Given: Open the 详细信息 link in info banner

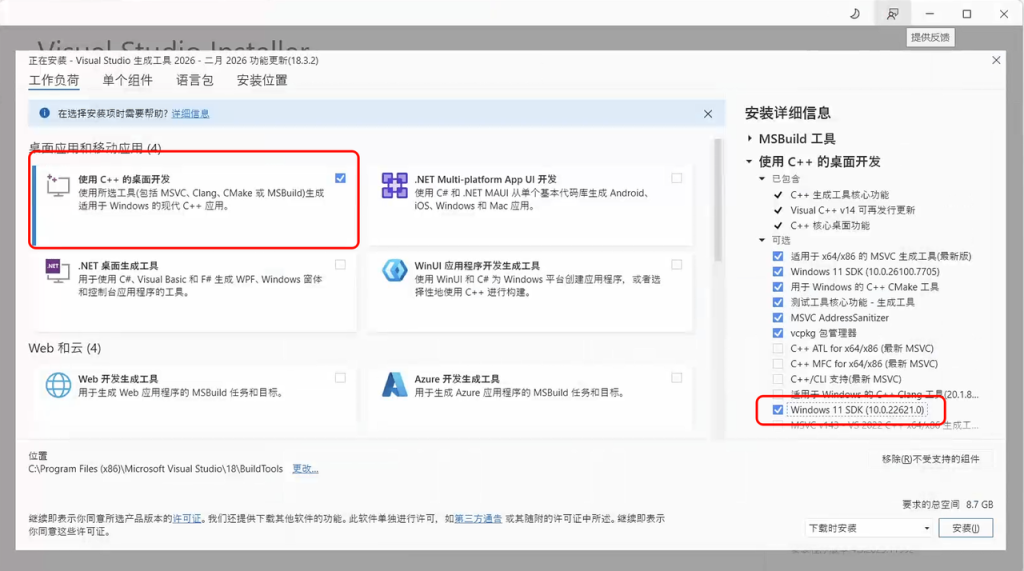Looking at the screenshot, I should click(190, 114).
